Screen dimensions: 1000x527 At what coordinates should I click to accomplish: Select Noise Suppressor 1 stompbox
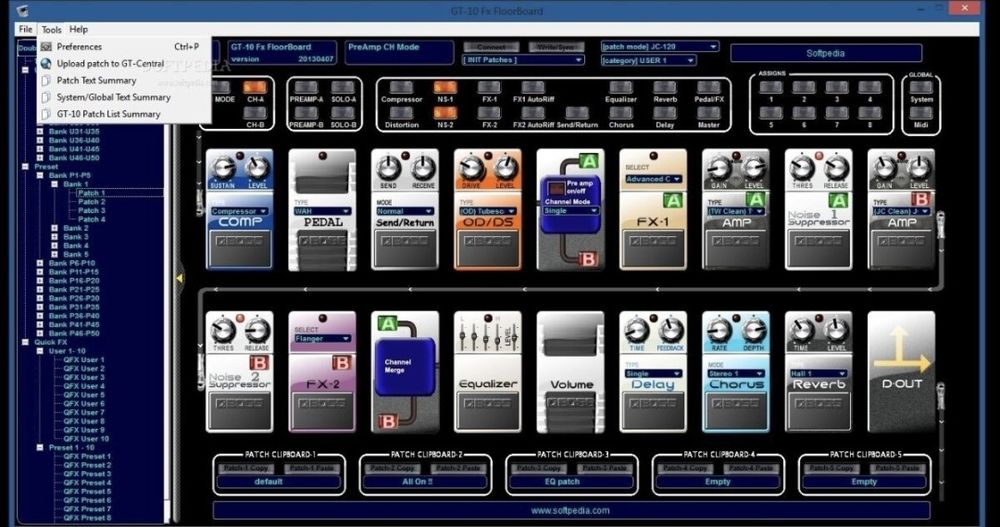[819, 209]
